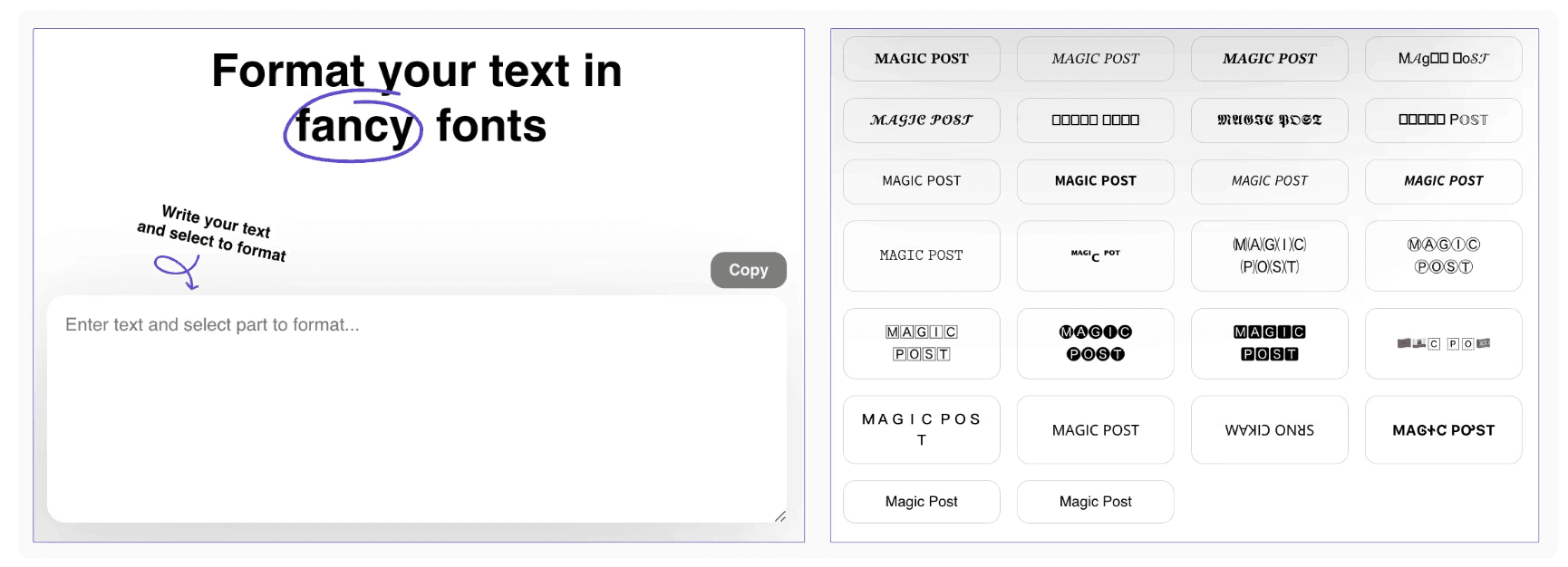Click the Copy button
The width and height of the screenshot is (1568, 567).
(x=748, y=269)
